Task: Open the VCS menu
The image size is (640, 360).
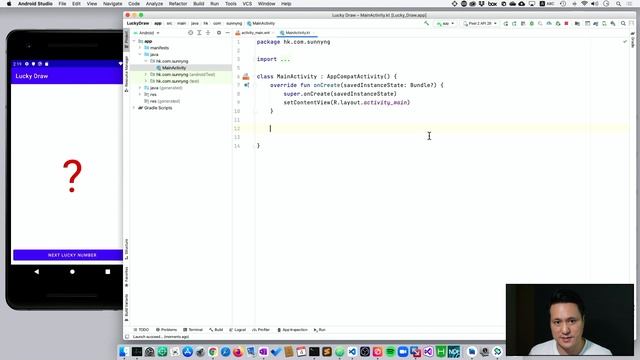Action: coord(247,4)
